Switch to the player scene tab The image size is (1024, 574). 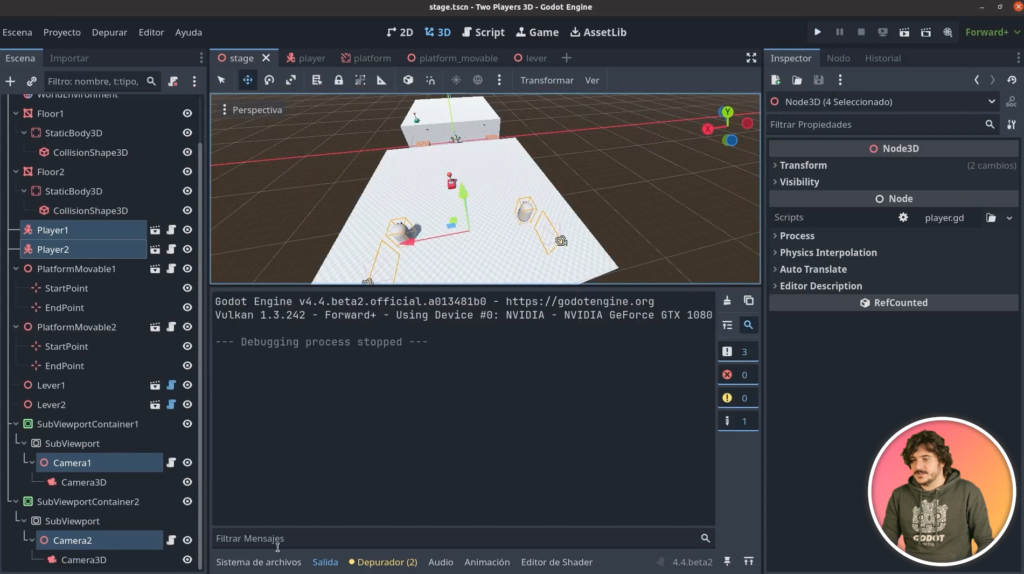(306, 58)
